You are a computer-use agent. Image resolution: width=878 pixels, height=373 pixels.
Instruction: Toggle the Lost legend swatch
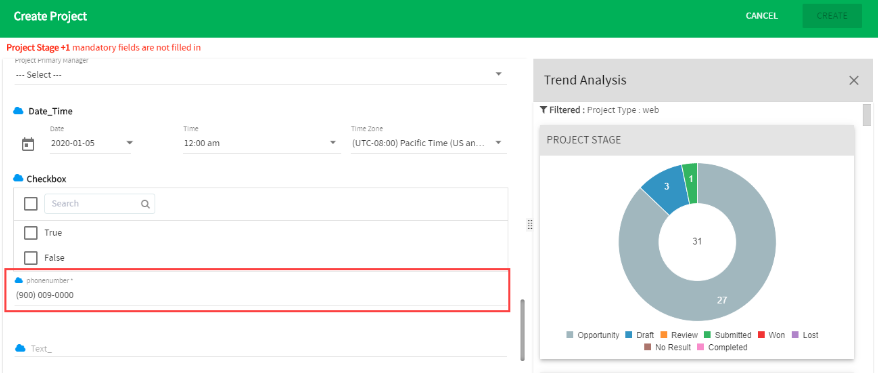coord(795,335)
